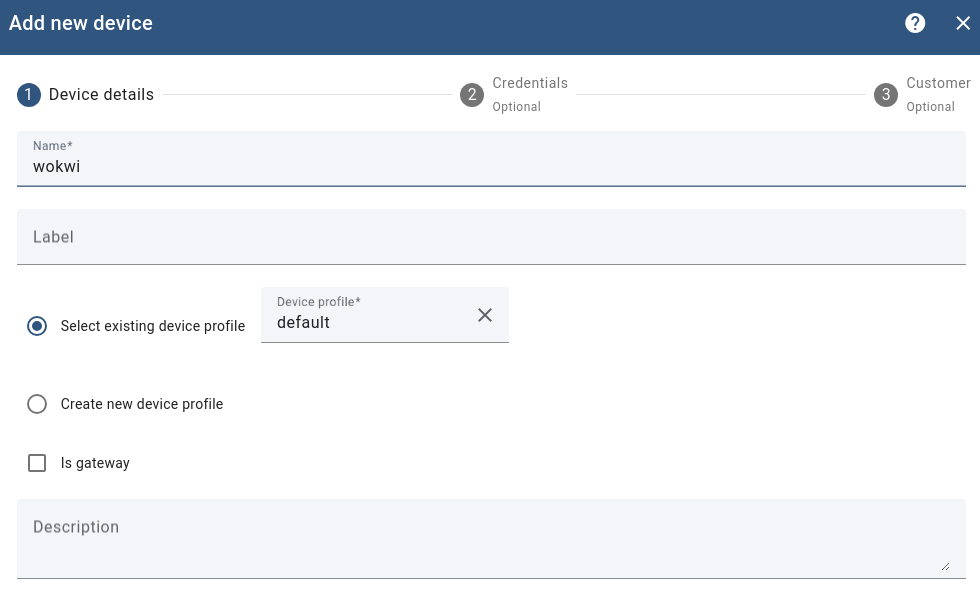This screenshot has height=603, width=980.
Task: Click the Name field containing wokwi
Action: (x=490, y=167)
